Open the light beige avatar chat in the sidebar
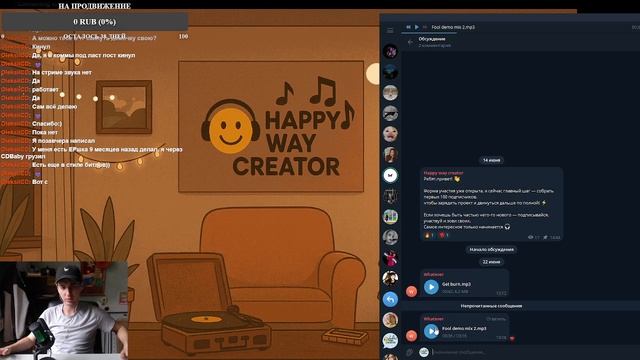 pos(390,93)
